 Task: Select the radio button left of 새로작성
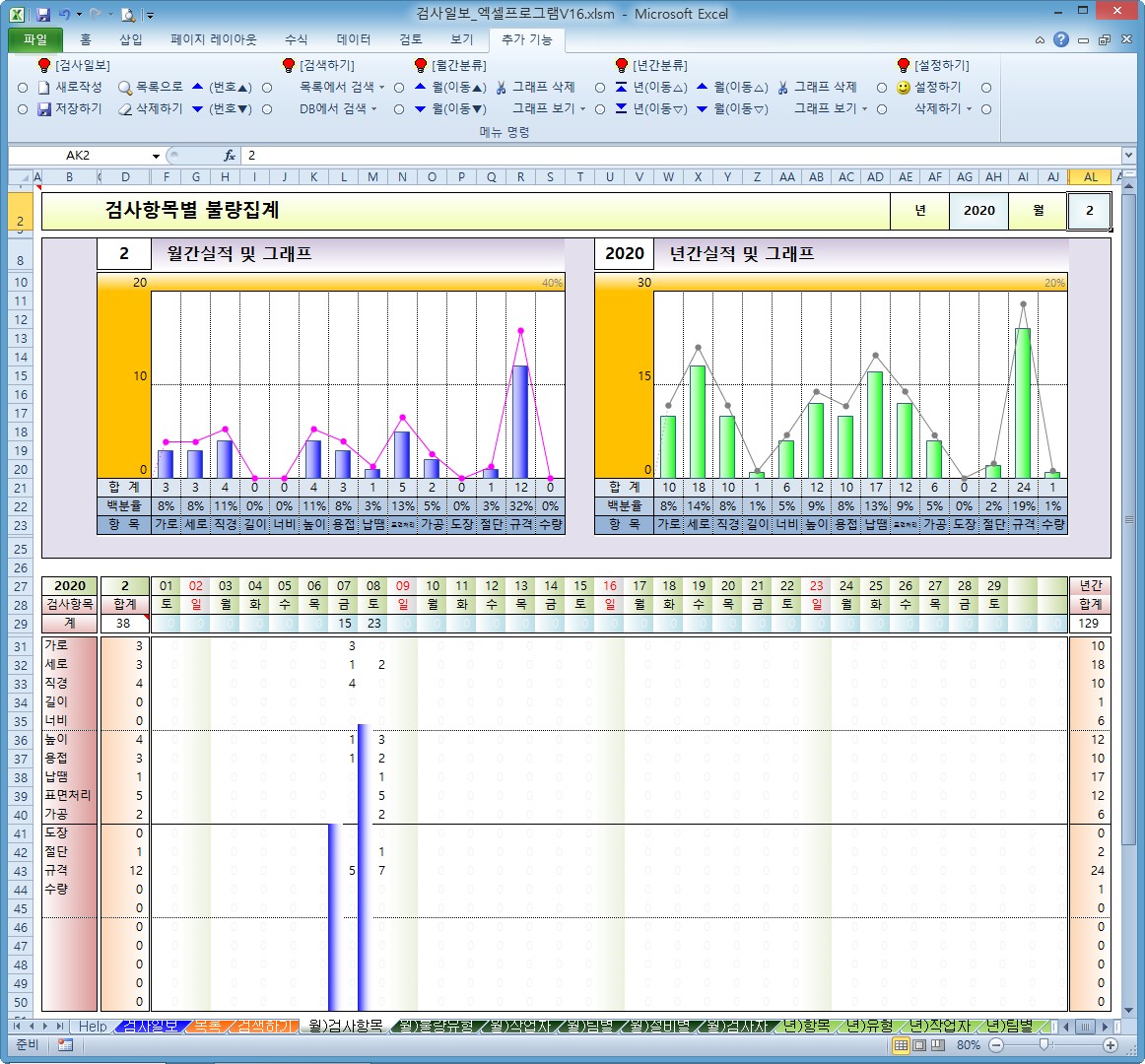tap(23, 88)
